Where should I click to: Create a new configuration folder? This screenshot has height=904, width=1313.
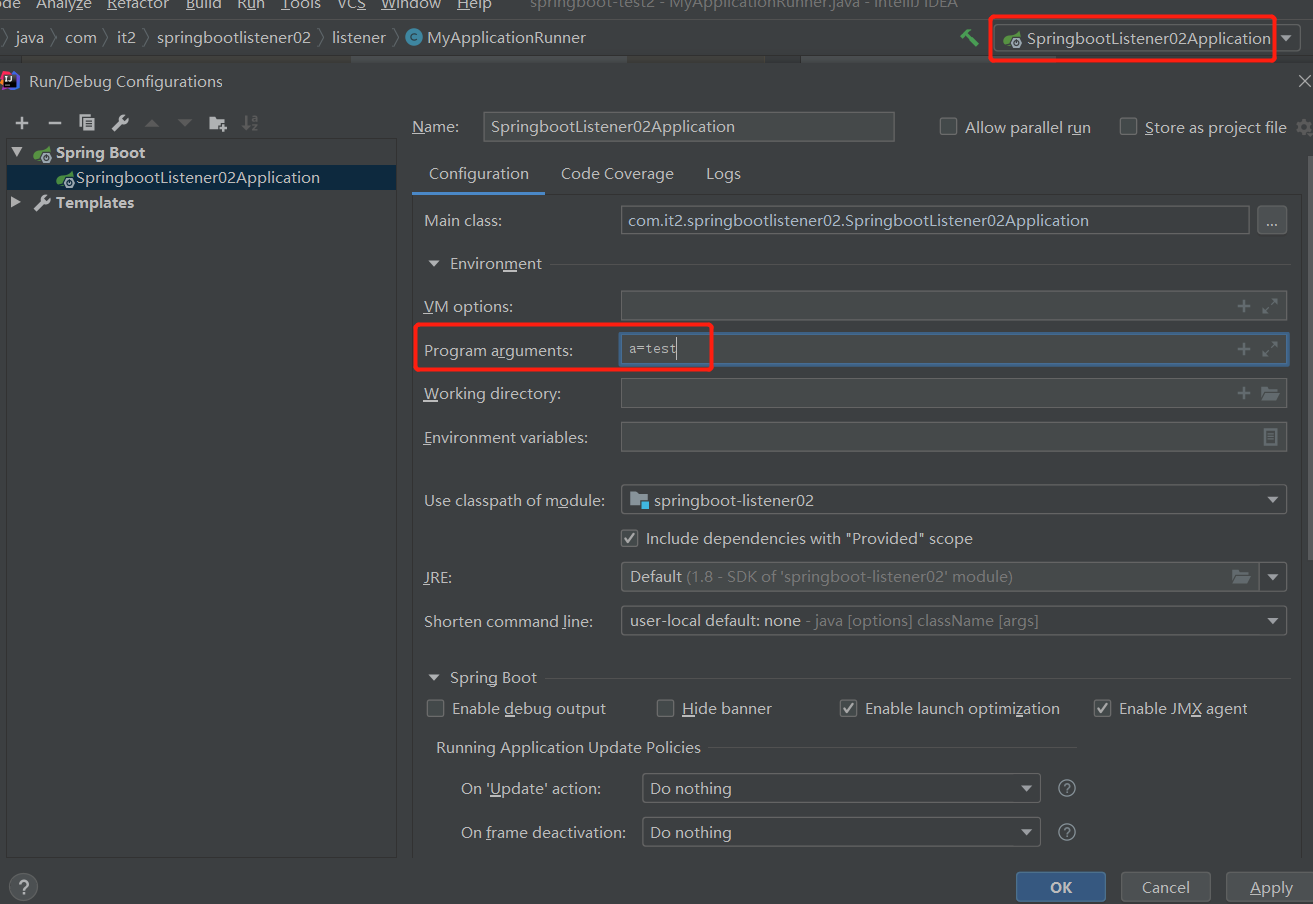[217, 123]
